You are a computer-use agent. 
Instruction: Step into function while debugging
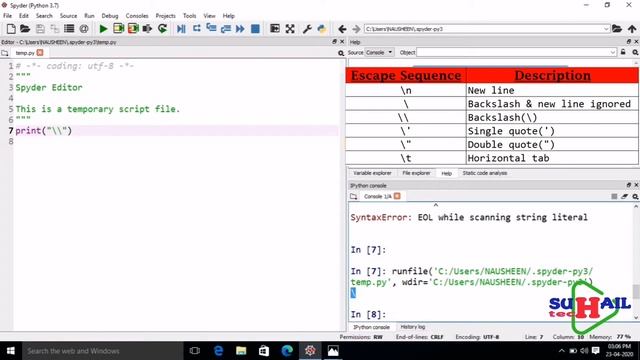tap(211, 28)
